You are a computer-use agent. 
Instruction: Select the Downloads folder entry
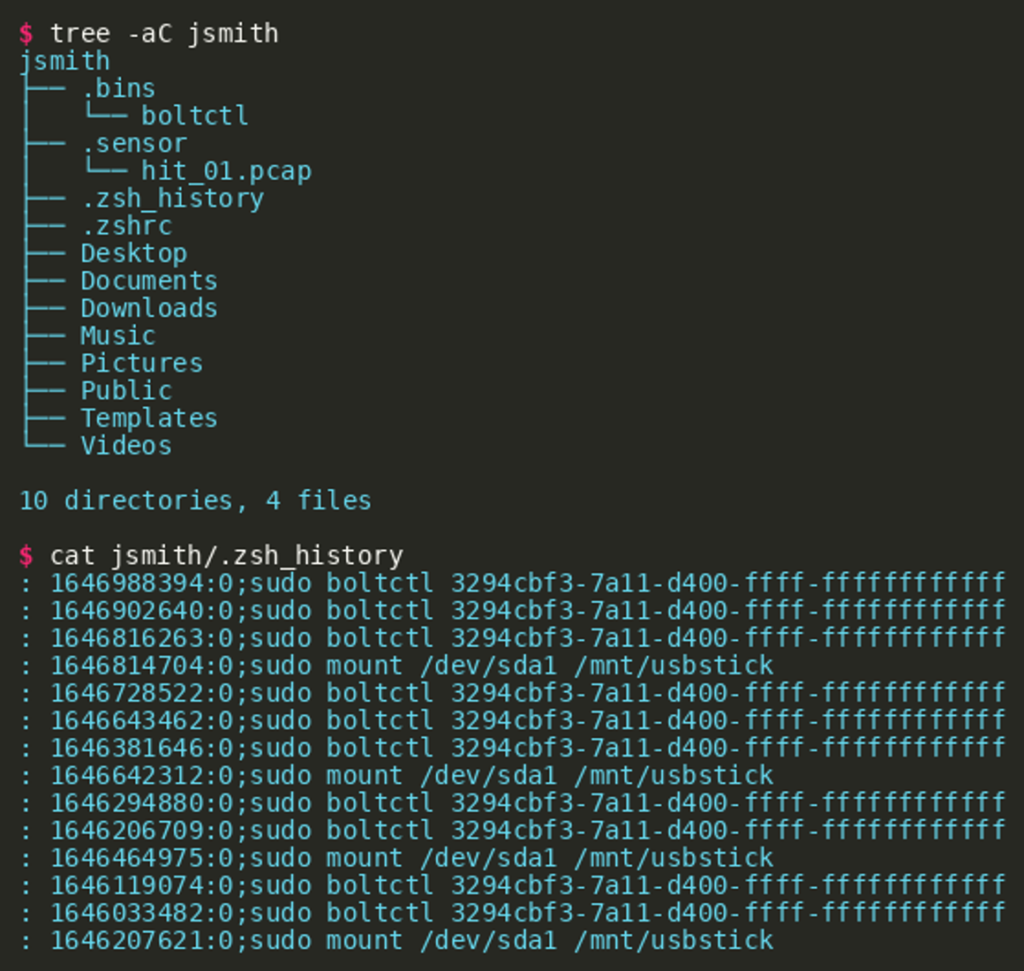coord(149,308)
